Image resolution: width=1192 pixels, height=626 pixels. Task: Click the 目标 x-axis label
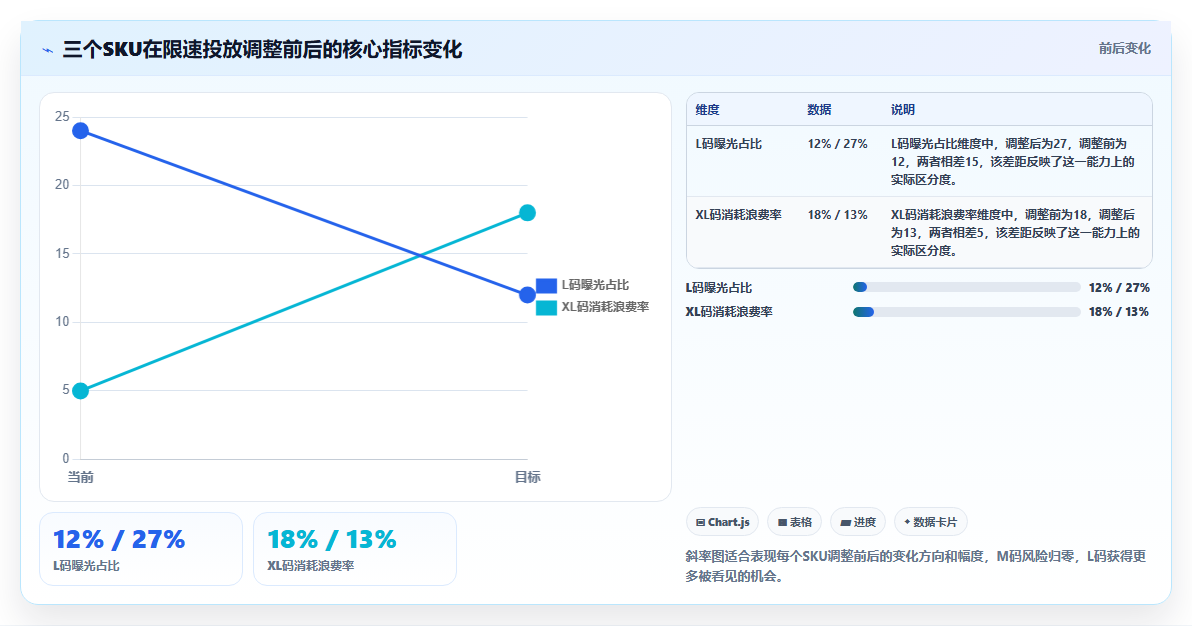coord(528,477)
